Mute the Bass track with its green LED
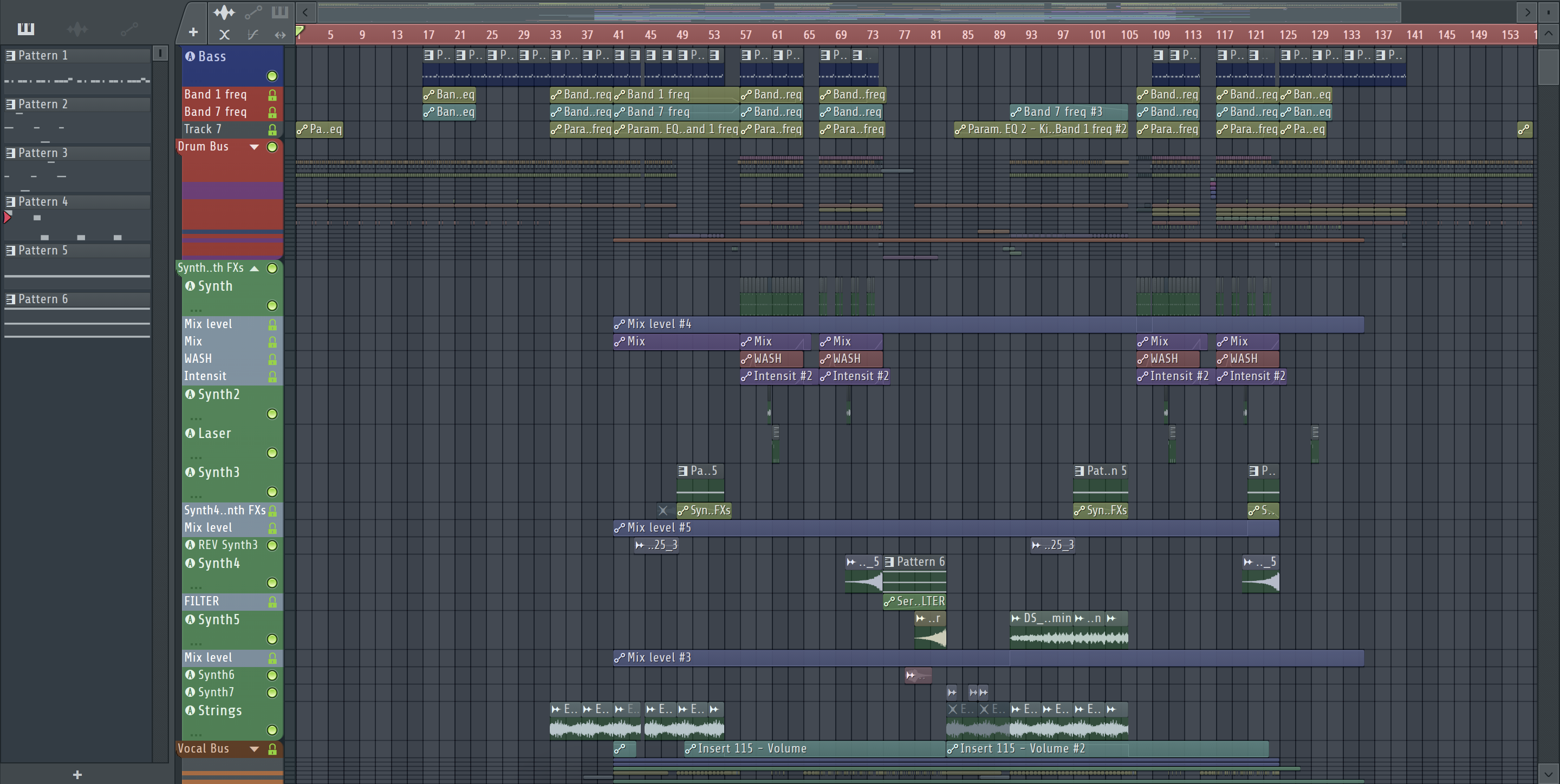1560x784 pixels. (272, 76)
